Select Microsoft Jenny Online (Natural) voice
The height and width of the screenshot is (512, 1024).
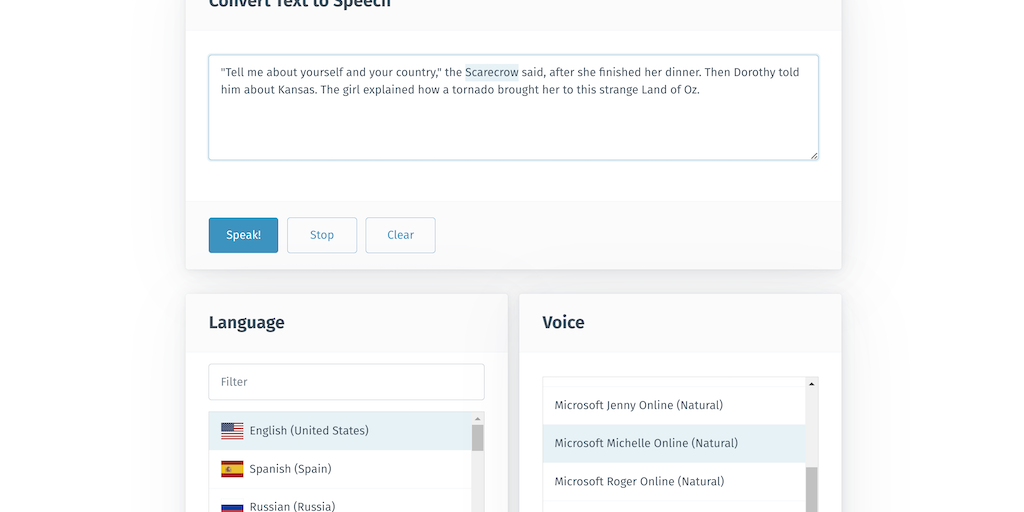[x=638, y=405]
